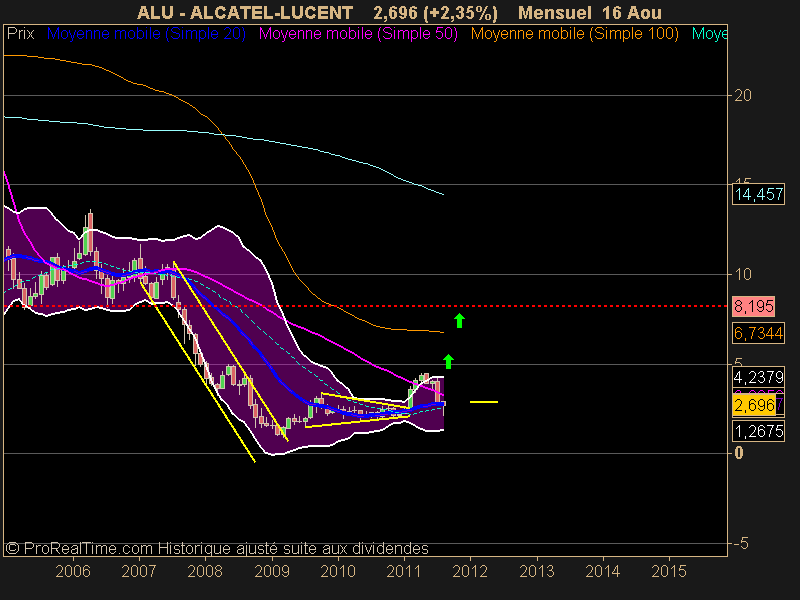The width and height of the screenshot is (800, 600).
Task: Select year 2007 on time axis
Action: (139, 571)
